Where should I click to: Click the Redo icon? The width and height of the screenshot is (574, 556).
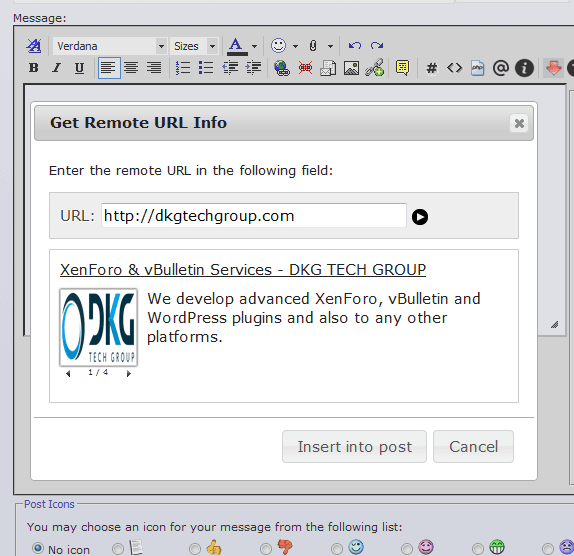tap(377, 46)
